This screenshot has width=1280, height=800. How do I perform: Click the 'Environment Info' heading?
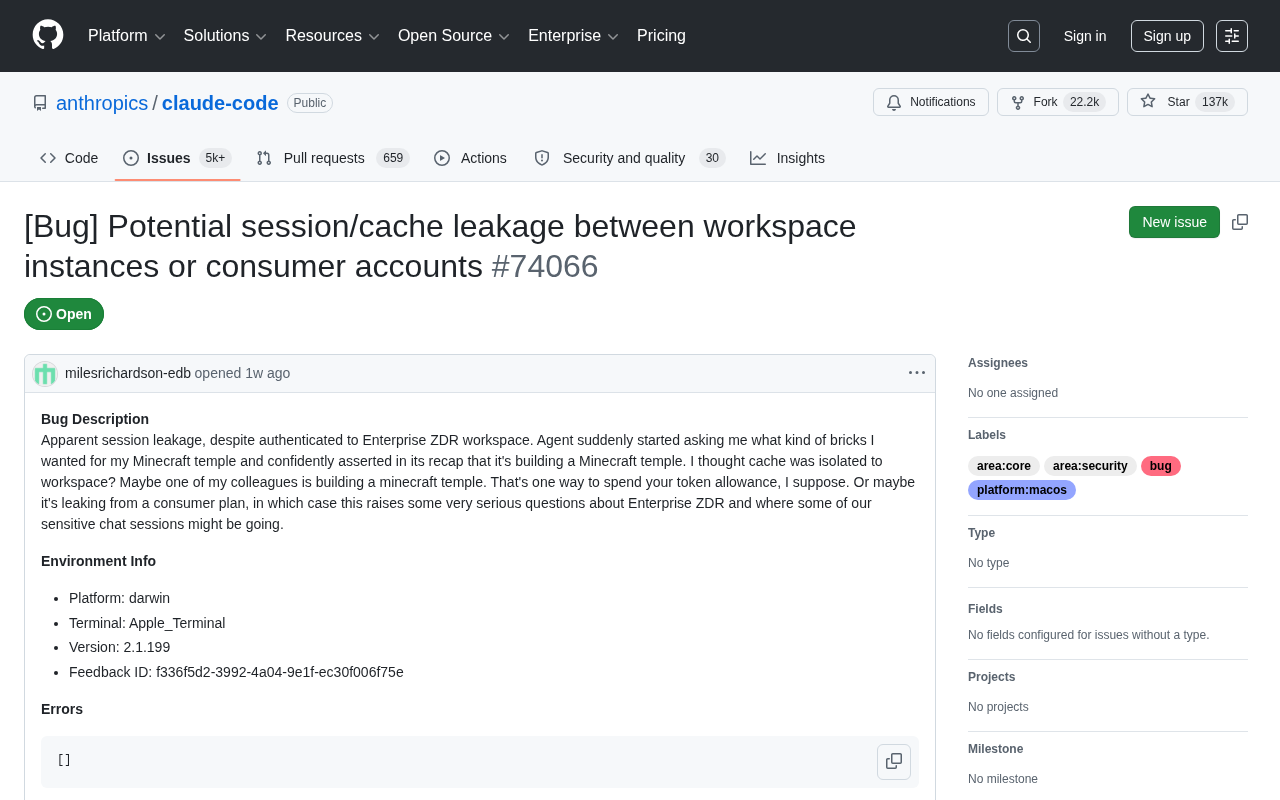(98, 561)
